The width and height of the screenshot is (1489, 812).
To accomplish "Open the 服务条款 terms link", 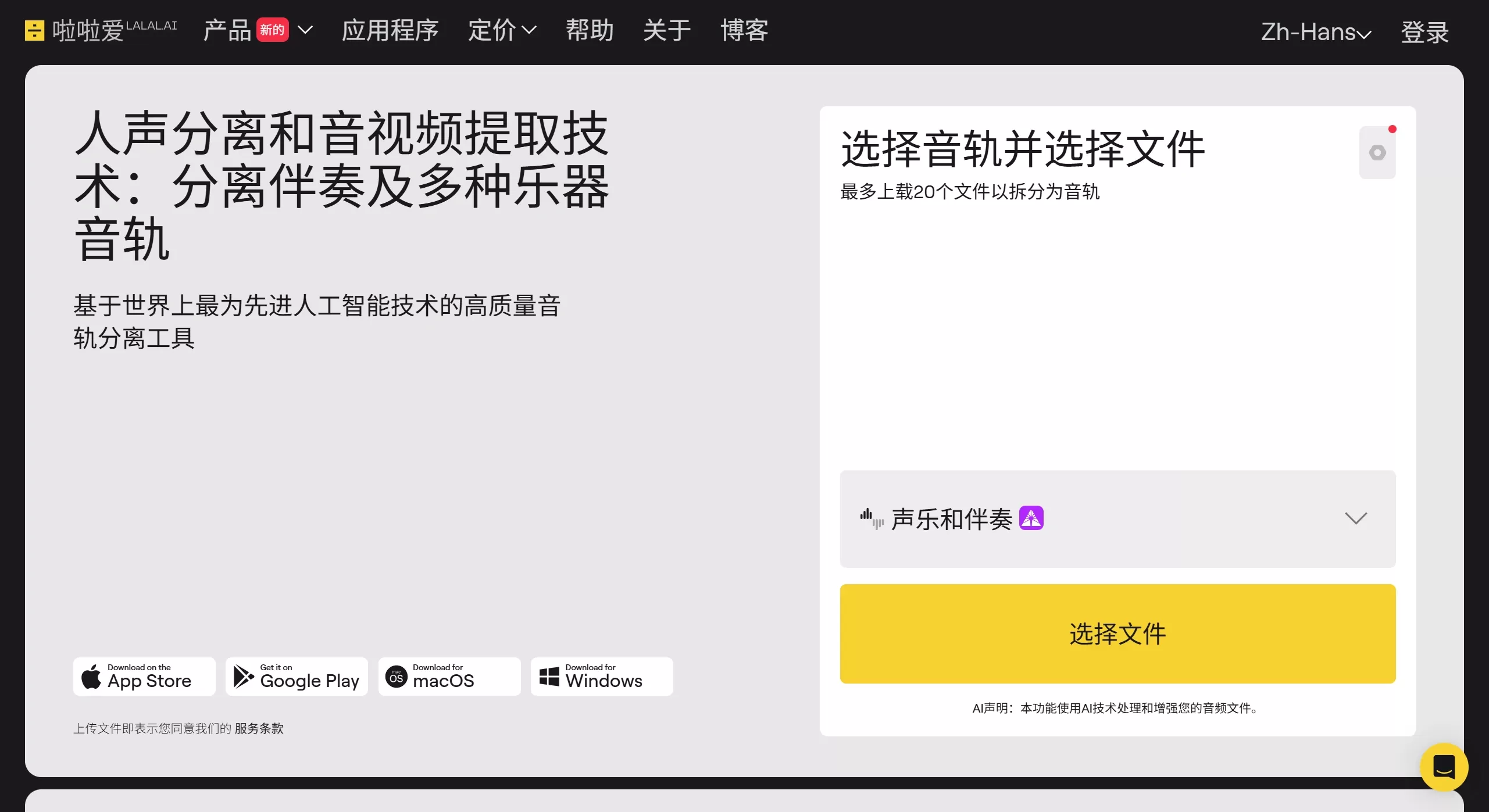I will coord(259,728).
